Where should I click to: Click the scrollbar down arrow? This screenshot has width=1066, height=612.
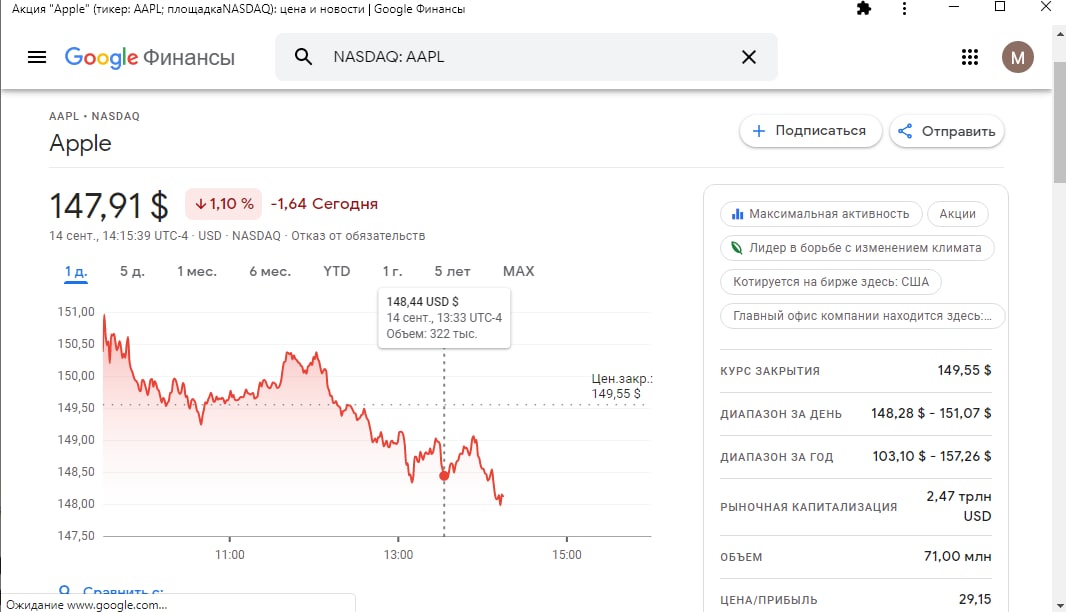(x=1059, y=605)
